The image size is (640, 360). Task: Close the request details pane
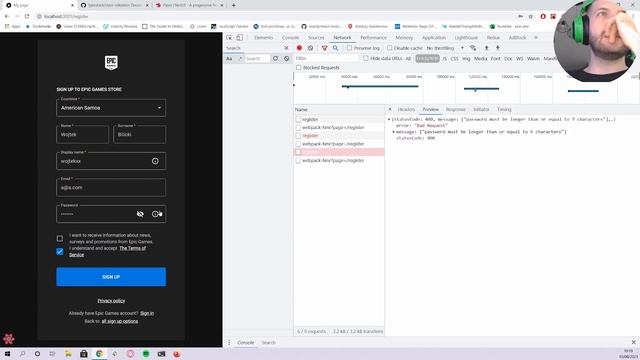click(390, 109)
